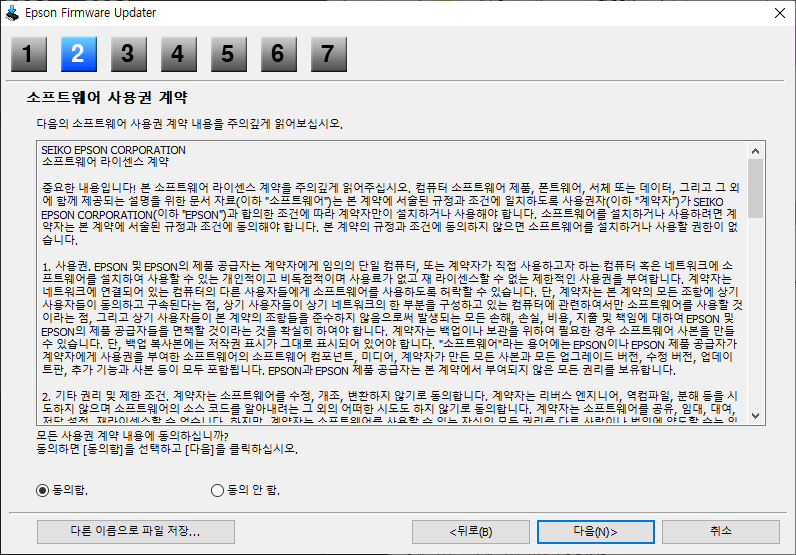The image size is (796, 555).
Task: Click 다른 이름으로 파일 저장 button
Action: 136,532
